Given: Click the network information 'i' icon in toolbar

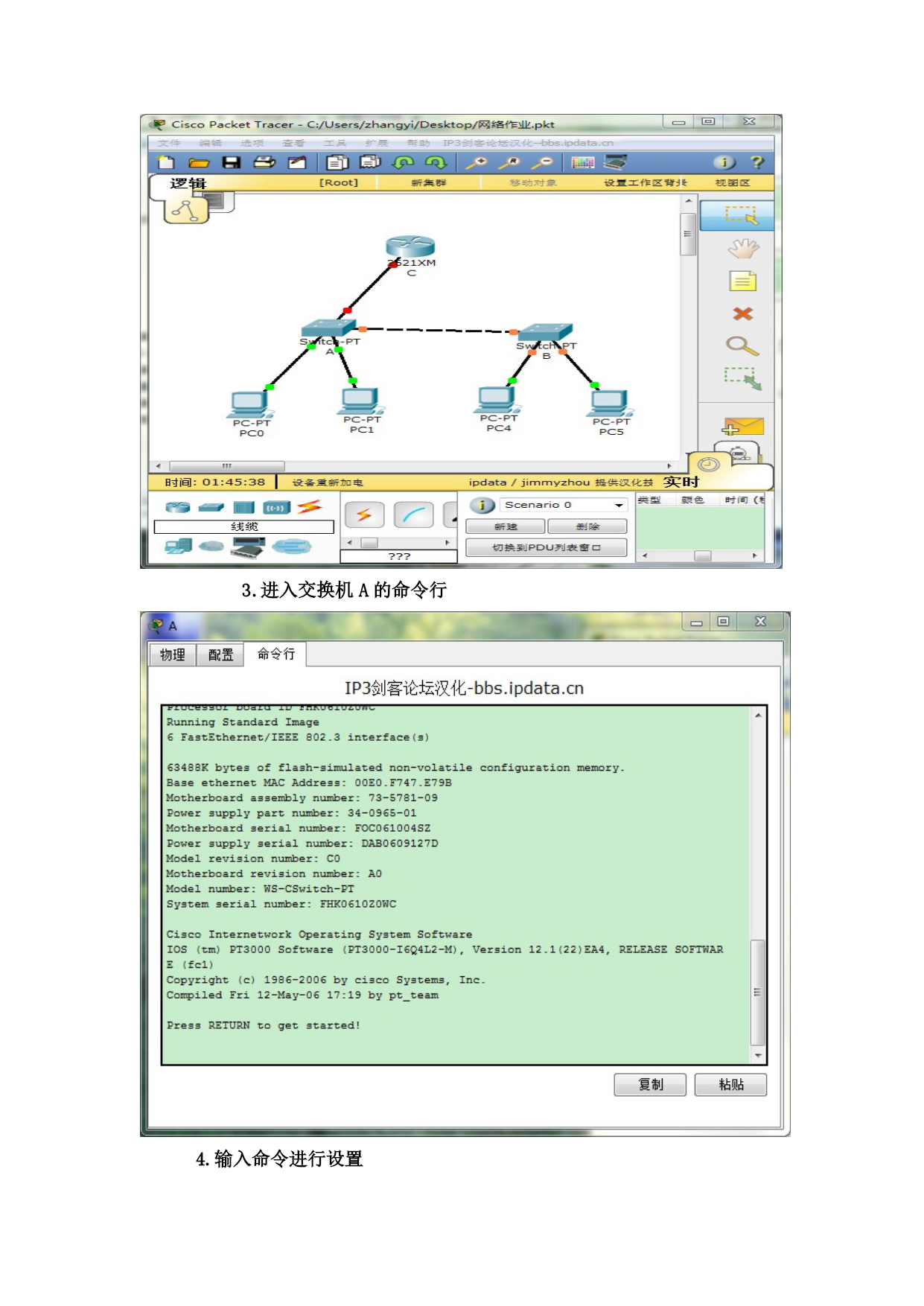Looking at the screenshot, I should [724, 162].
